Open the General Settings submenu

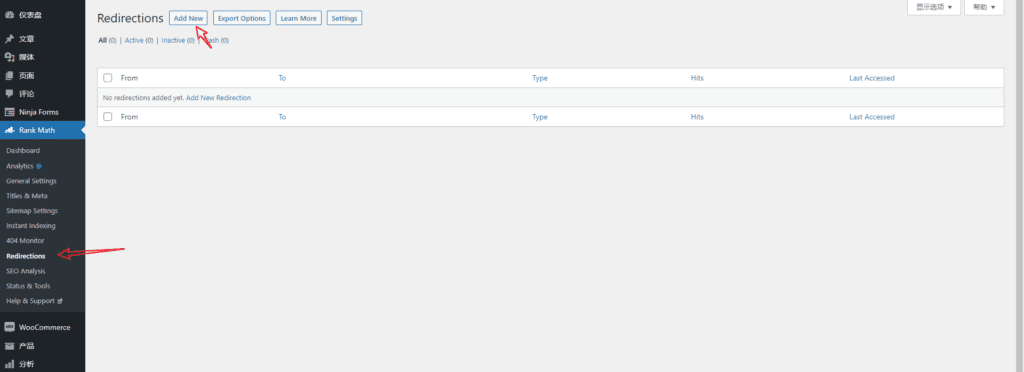click(31, 181)
